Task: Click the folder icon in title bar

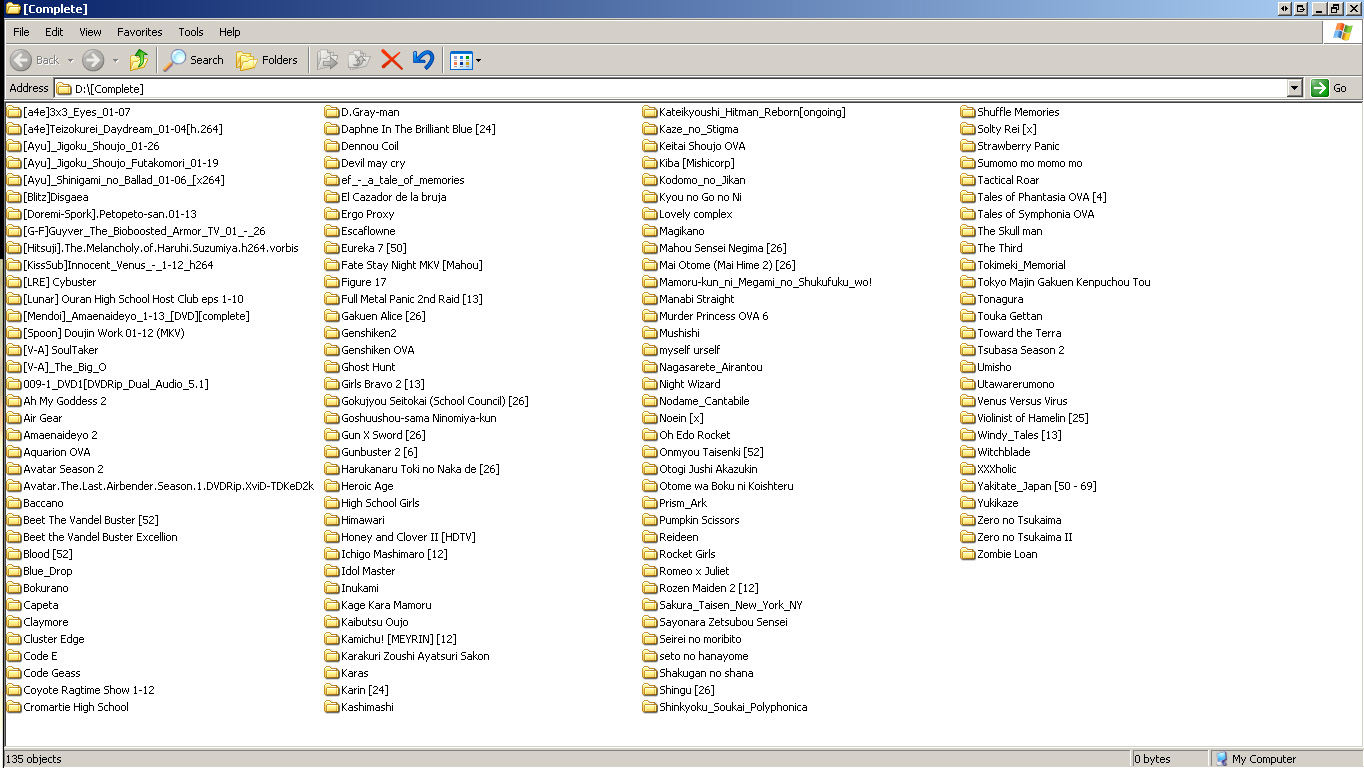Action: coord(11,8)
